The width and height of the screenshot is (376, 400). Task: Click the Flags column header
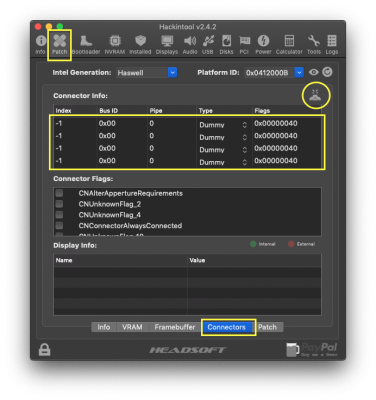[287, 110]
